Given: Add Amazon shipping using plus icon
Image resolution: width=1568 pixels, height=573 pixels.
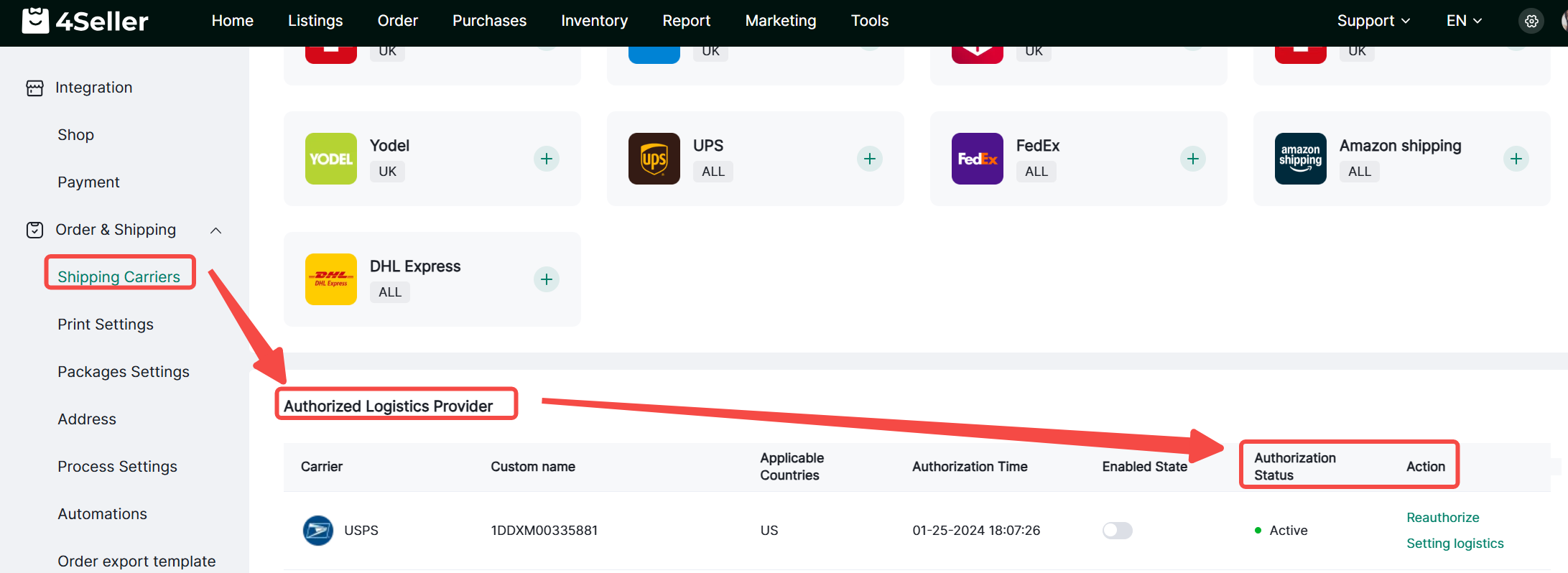Looking at the screenshot, I should pos(1516,159).
